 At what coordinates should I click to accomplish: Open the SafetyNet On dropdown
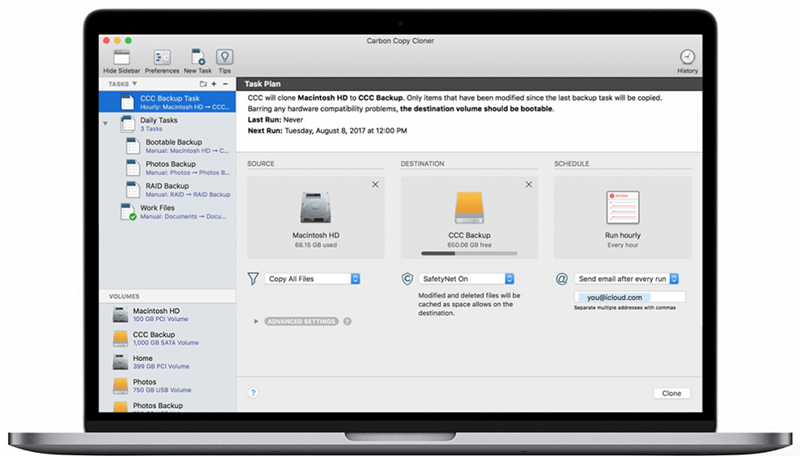(x=466, y=278)
